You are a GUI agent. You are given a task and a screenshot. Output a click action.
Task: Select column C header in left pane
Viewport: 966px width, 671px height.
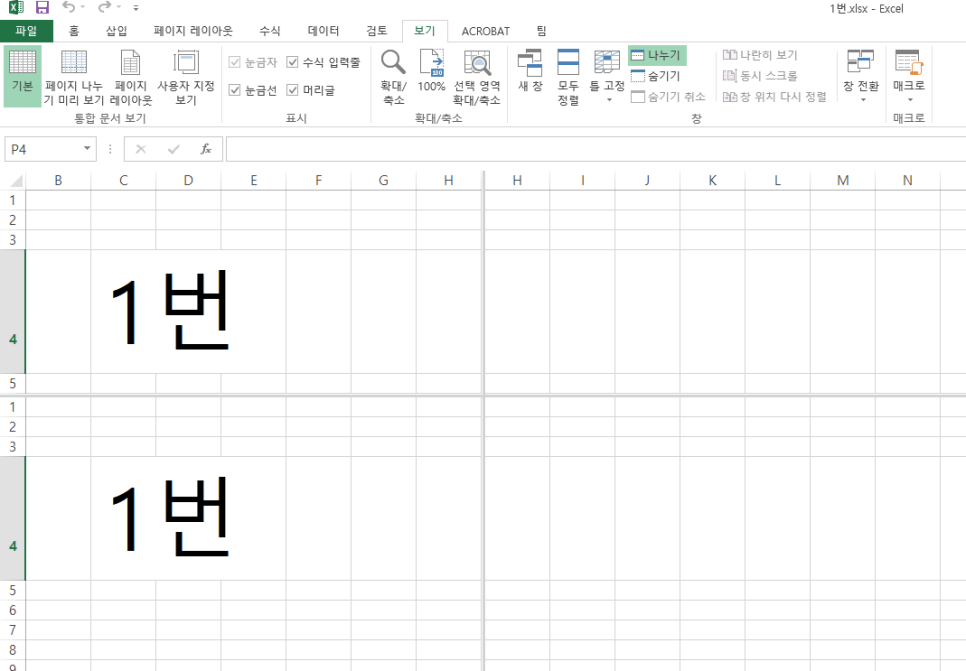(123, 181)
